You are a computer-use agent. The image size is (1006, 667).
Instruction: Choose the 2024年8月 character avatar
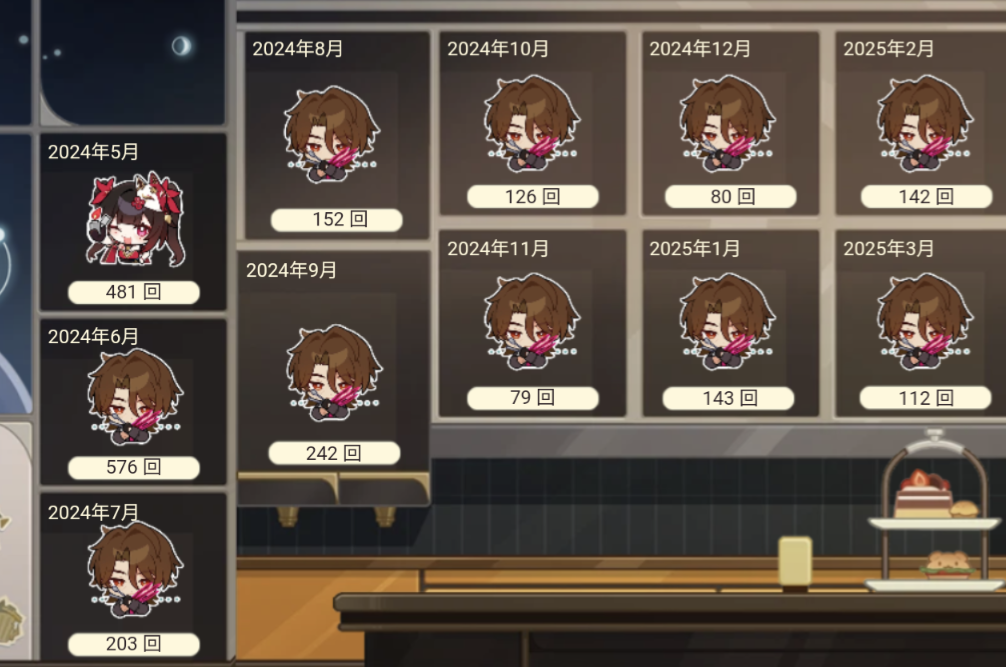point(332,135)
